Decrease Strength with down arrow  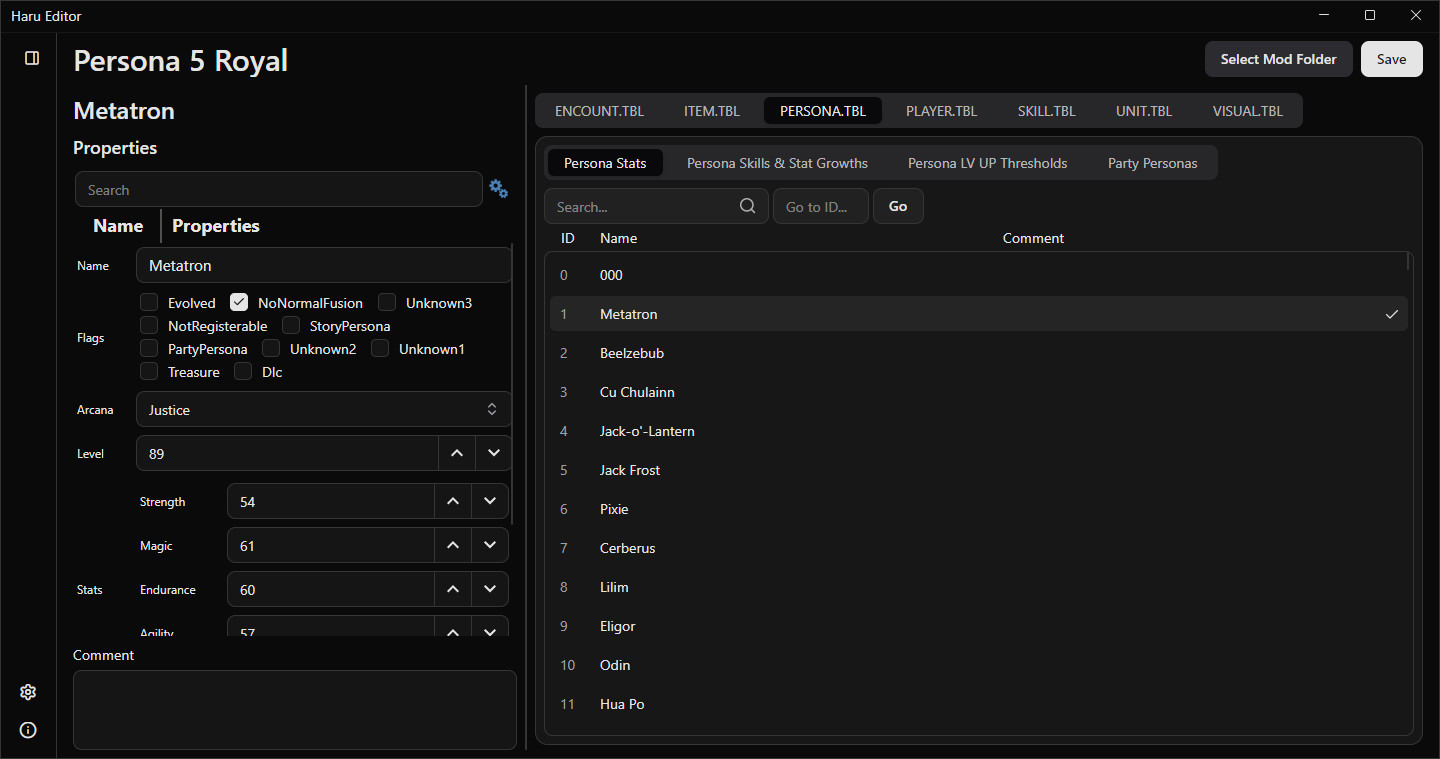(x=490, y=501)
